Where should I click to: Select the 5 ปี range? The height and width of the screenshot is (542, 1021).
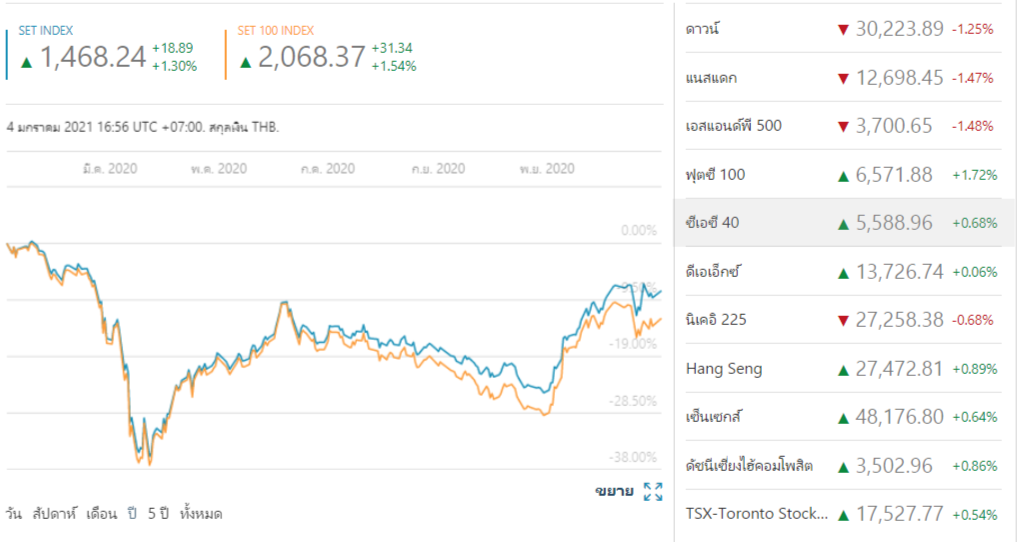(158, 514)
